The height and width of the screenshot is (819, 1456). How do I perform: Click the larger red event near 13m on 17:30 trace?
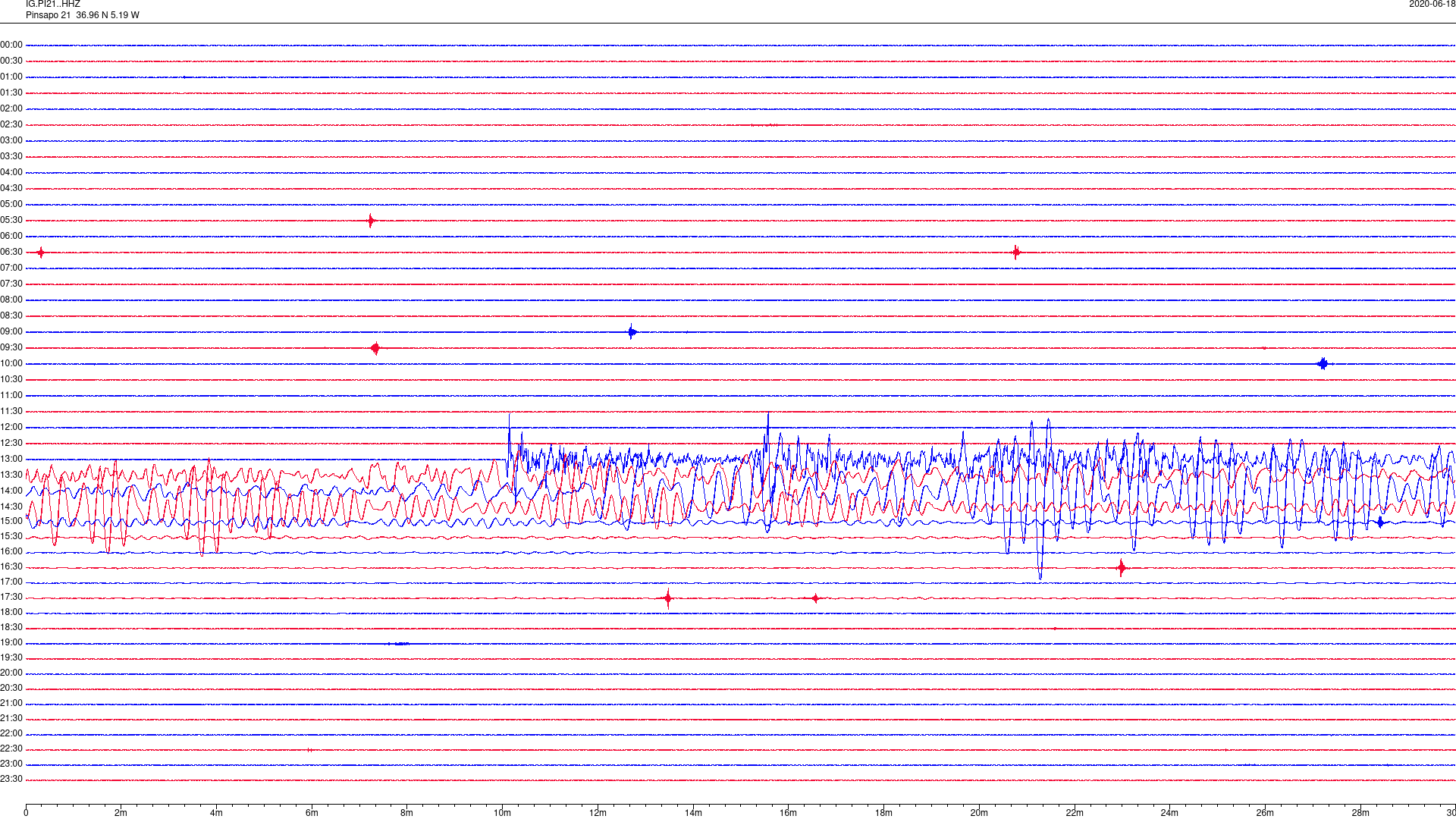click(x=667, y=598)
